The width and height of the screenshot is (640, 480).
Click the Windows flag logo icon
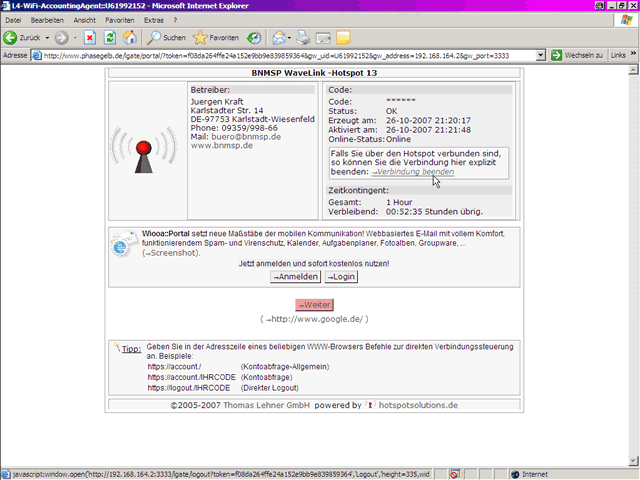point(626,20)
